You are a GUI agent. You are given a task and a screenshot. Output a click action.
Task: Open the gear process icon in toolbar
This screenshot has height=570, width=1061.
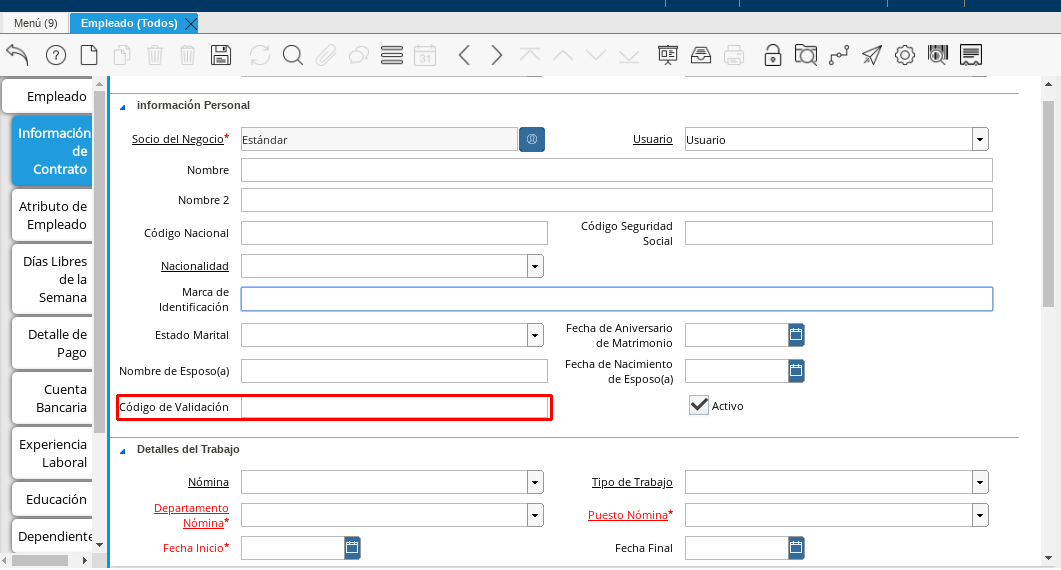click(x=904, y=55)
